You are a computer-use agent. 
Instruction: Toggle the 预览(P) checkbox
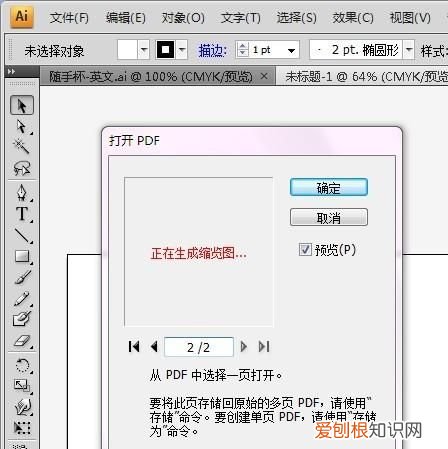tap(305, 249)
